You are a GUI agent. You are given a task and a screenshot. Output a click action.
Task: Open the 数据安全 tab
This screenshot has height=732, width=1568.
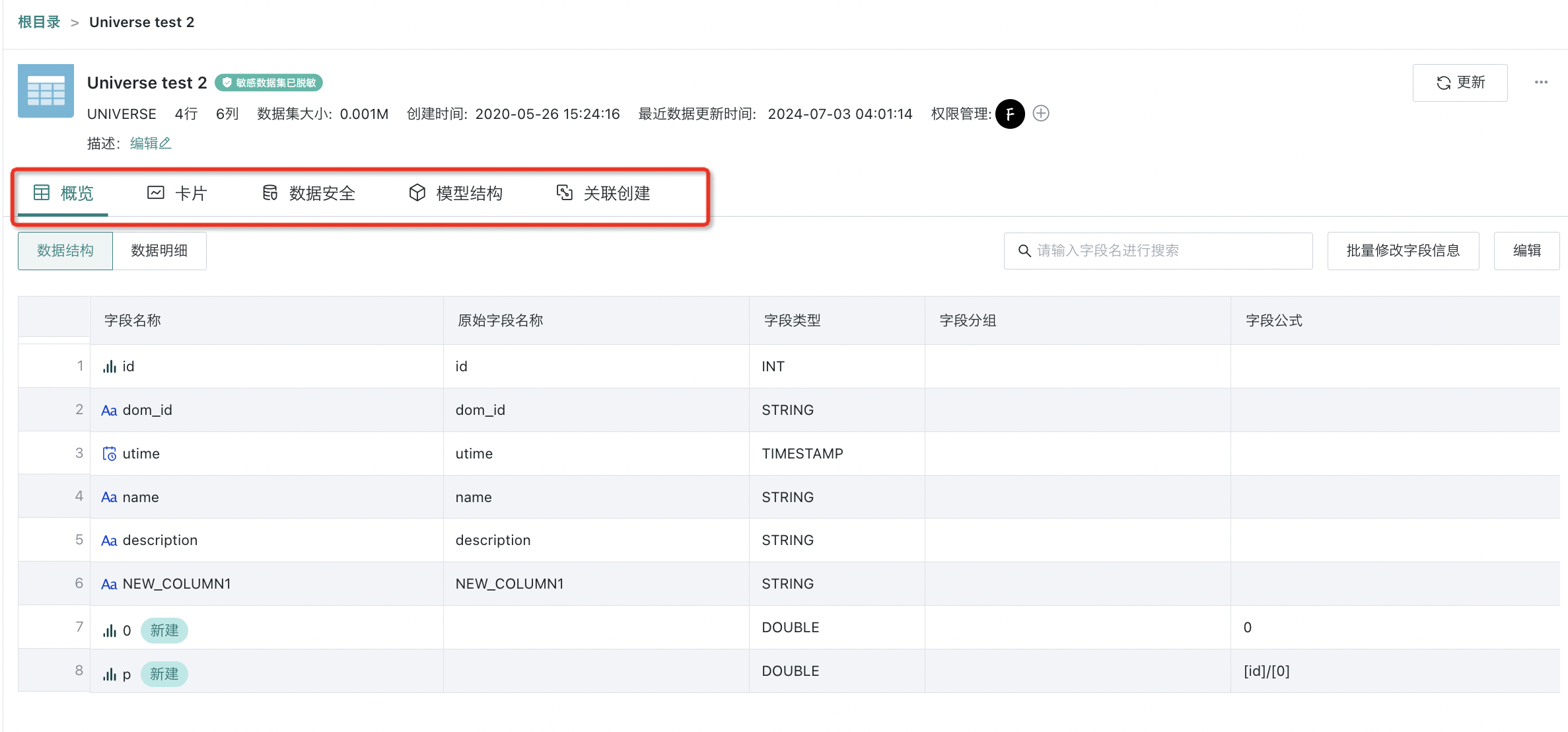tap(308, 193)
